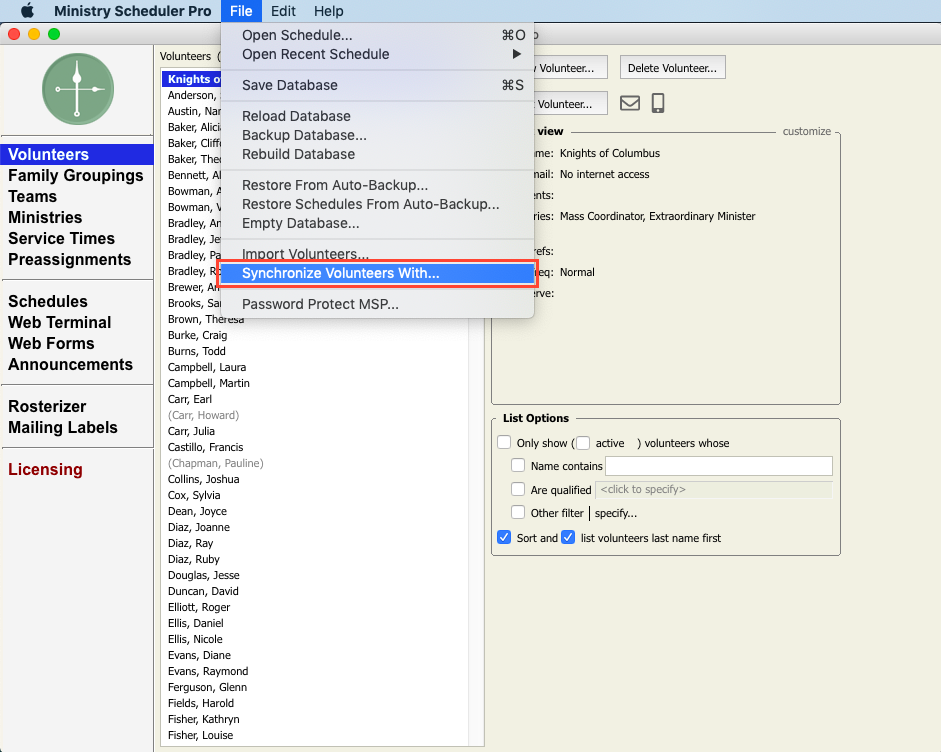Select volunteer Castillo, Francis
Viewport: 941px width, 752px height.
(205, 447)
